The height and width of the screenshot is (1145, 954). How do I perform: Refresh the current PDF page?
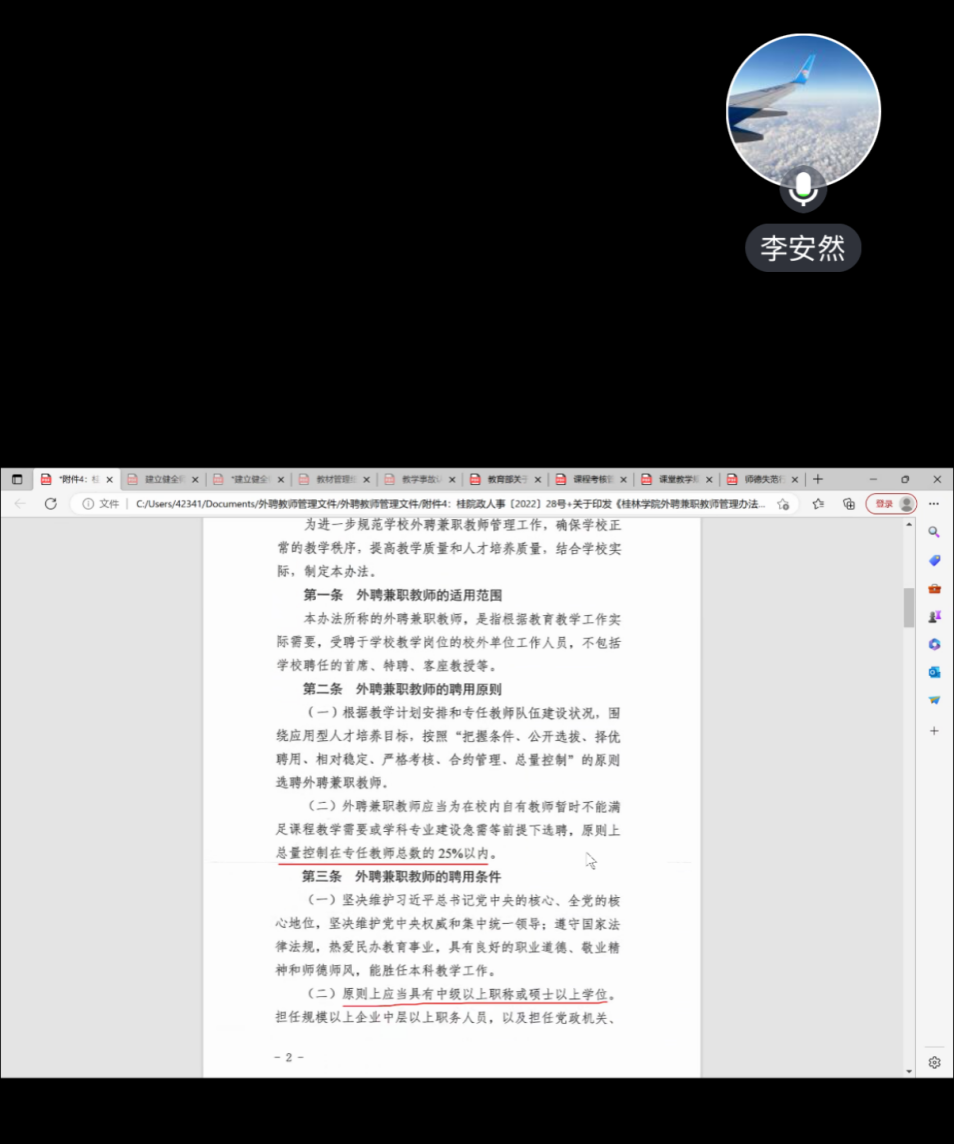[x=51, y=504]
